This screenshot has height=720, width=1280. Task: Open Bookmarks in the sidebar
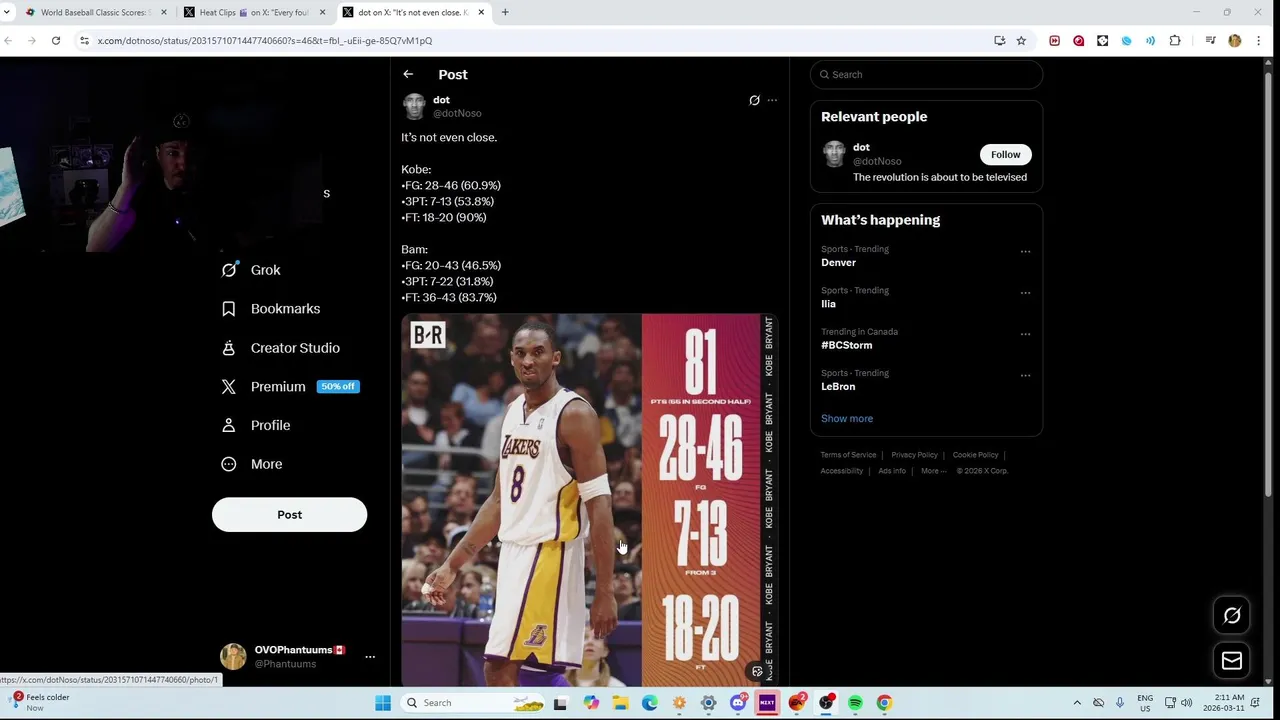point(271,309)
